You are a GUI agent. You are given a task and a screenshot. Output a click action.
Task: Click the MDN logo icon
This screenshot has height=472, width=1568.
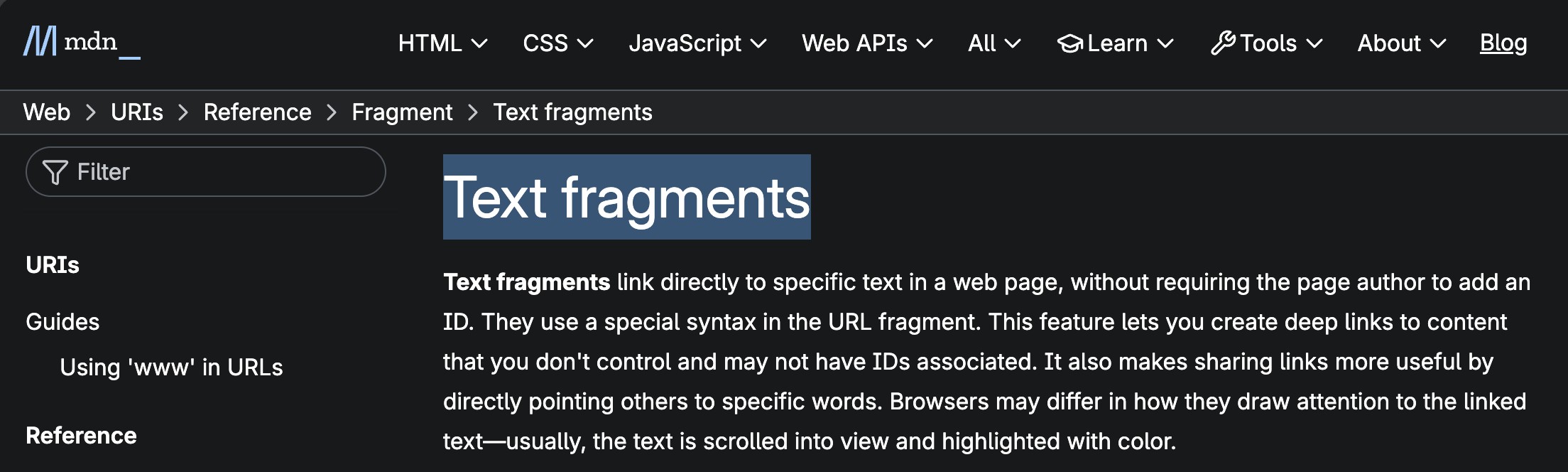(x=40, y=41)
